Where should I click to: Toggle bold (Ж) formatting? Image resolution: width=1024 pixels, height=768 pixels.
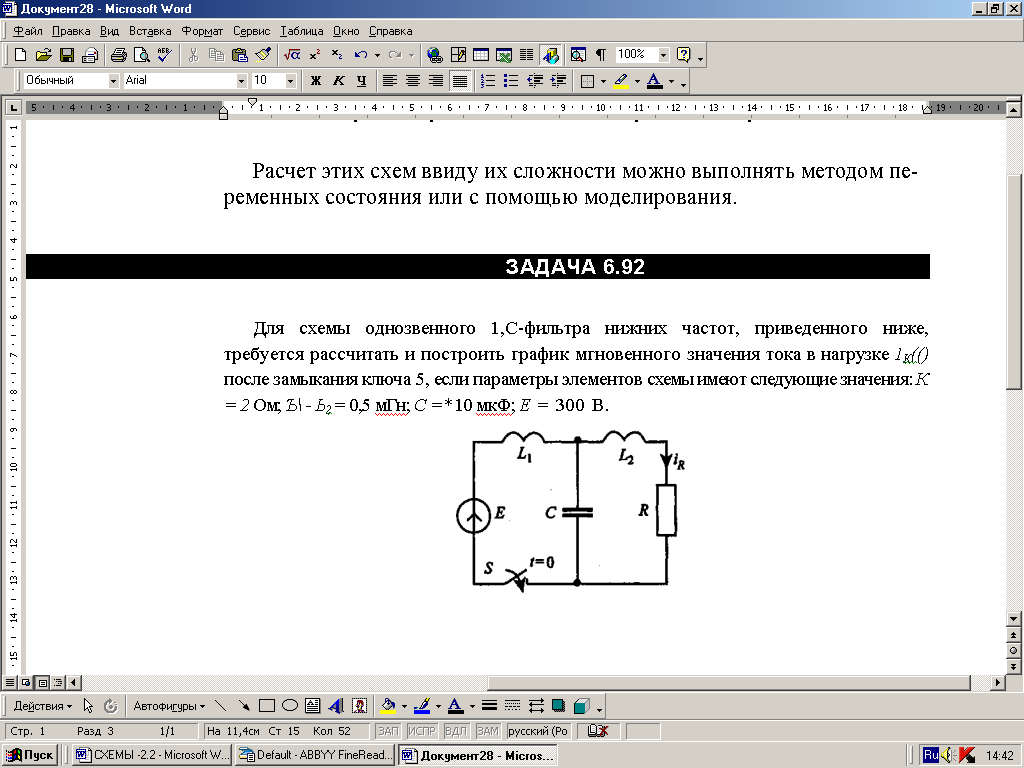(315, 81)
